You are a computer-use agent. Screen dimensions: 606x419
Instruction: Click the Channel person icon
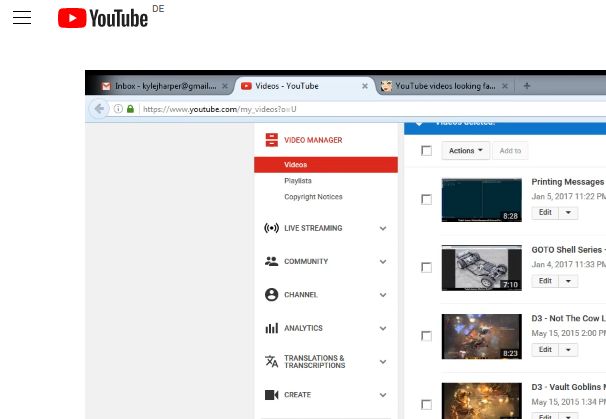point(271,295)
